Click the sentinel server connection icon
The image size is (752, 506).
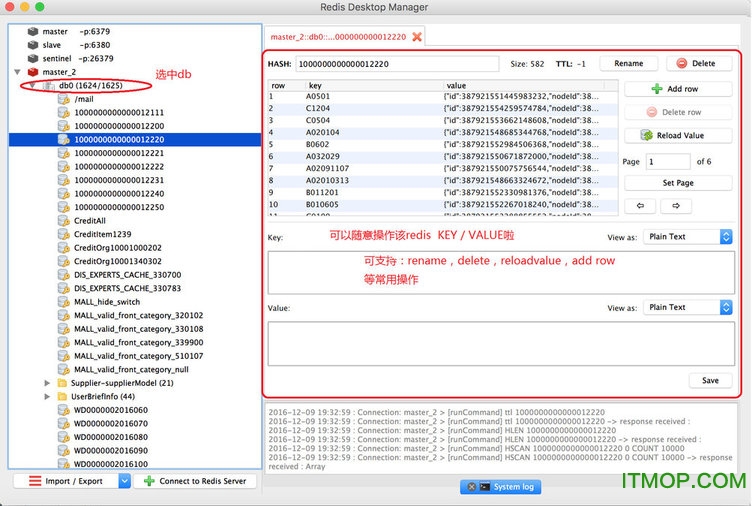33,58
